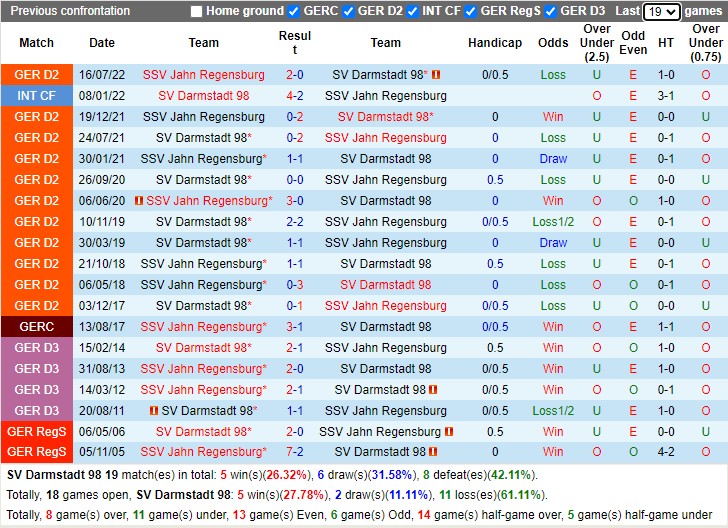Select GER D3 label dated 15/02/14
Screen dimensions: 728x528
pos(37,347)
